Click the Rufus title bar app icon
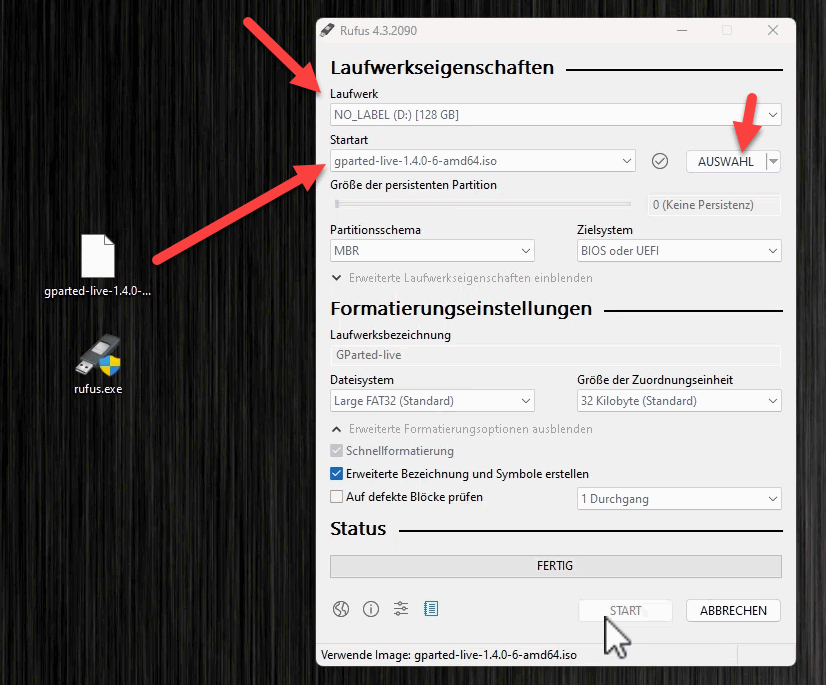The image size is (826, 685). (x=327, y=30)
